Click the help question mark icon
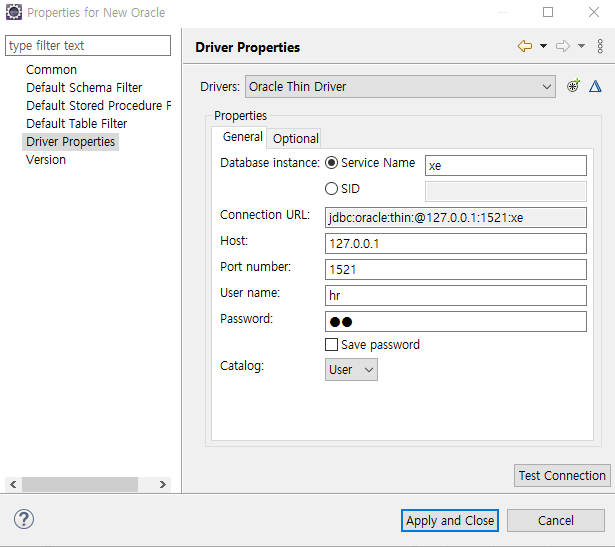 pos(24,519)
